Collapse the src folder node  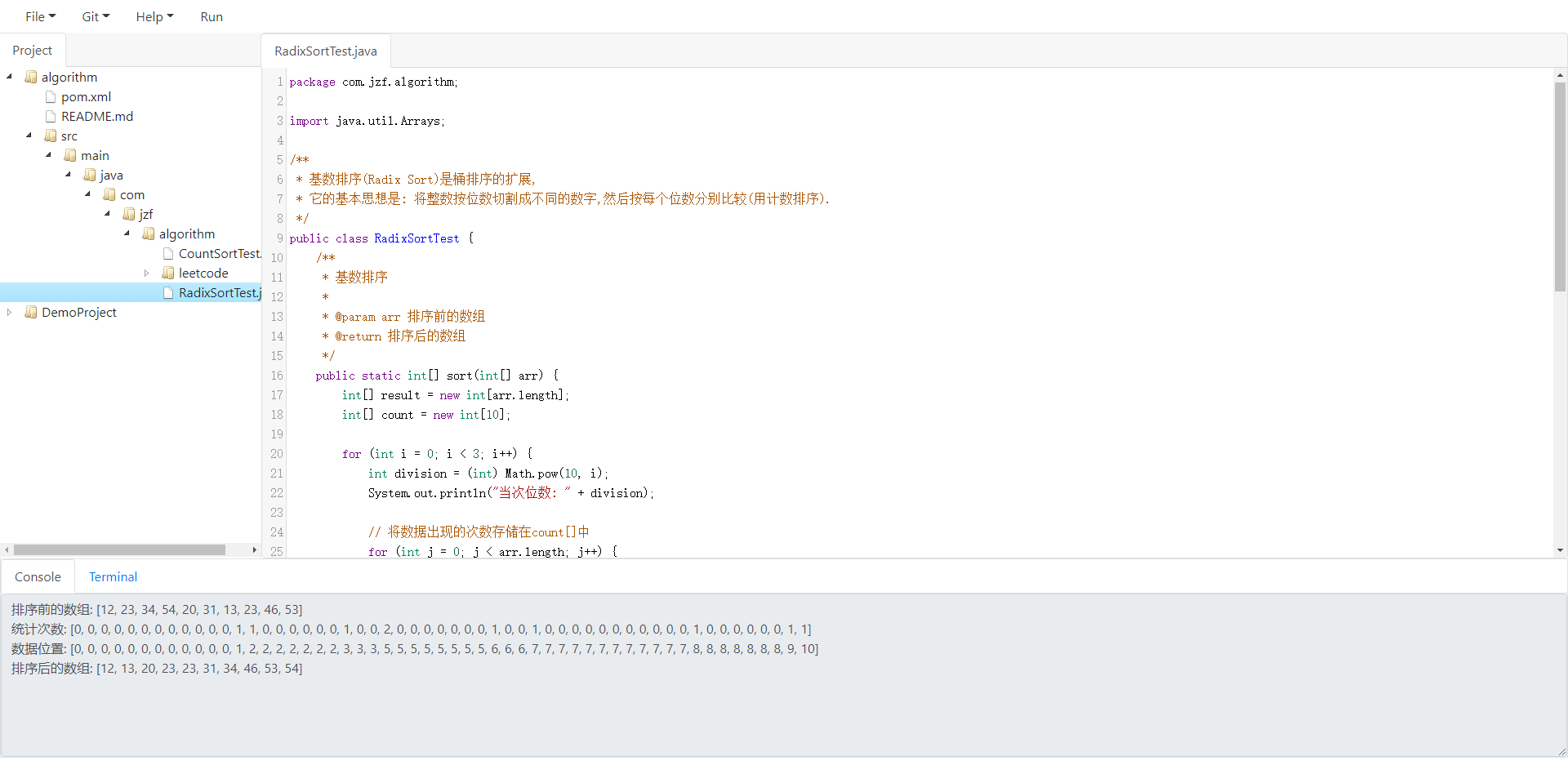[x=29, y=136]
